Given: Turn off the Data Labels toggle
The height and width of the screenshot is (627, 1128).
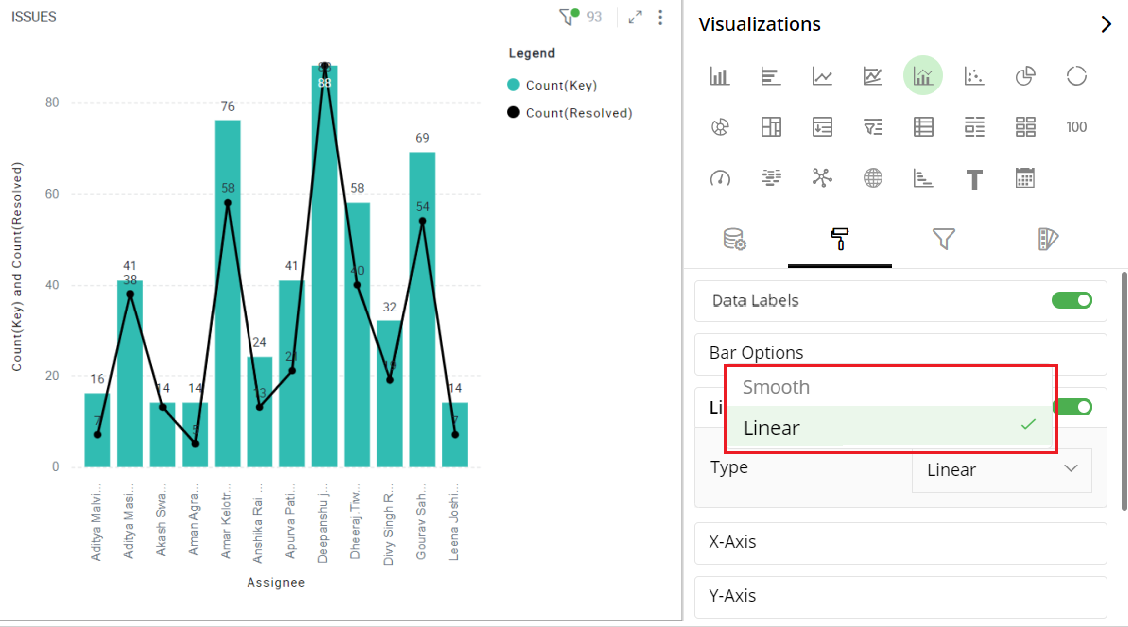Looking at the screenshot, I should click(x=1072, y=301).
